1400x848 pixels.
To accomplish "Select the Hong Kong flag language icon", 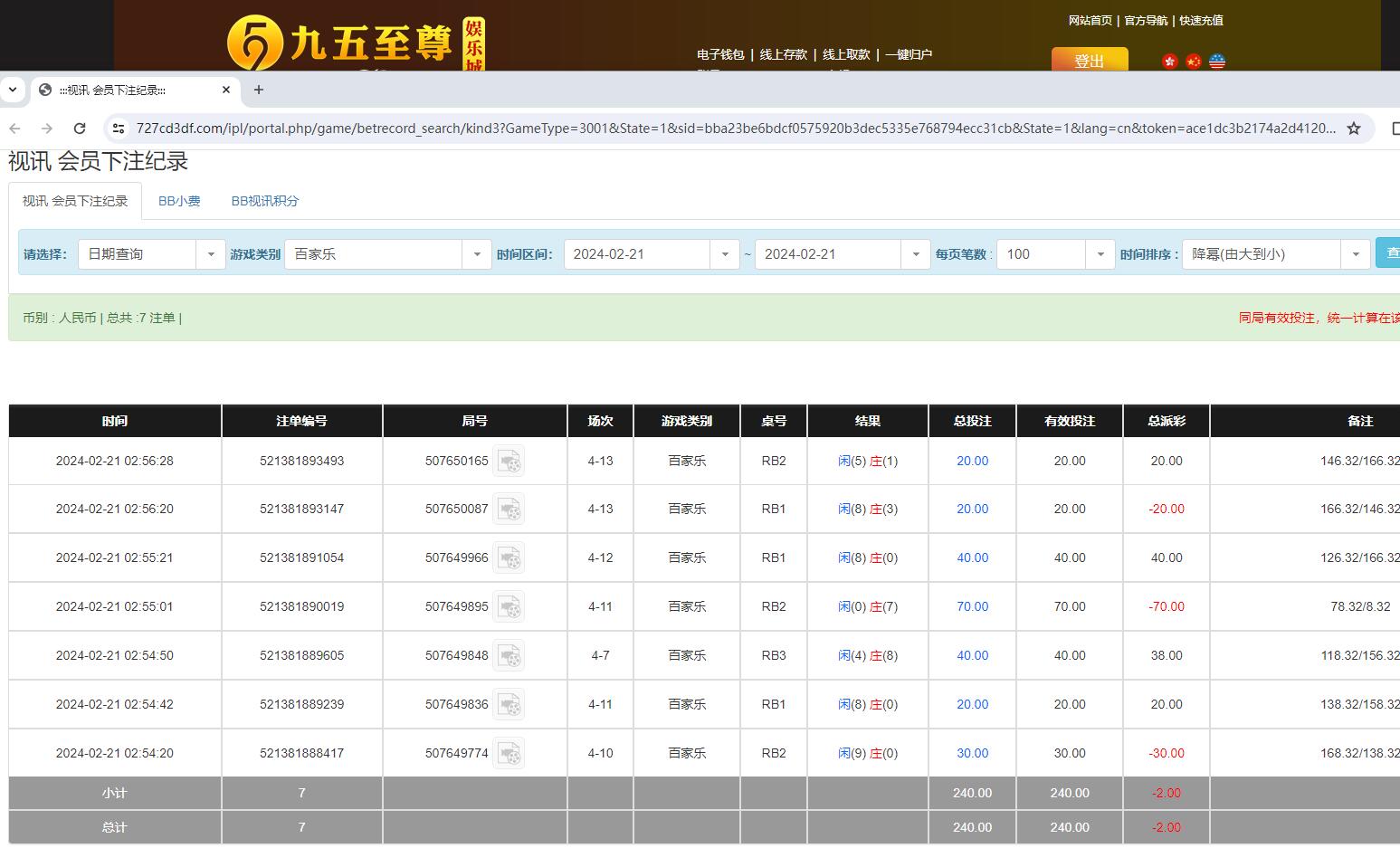I will click(1170, 62).
